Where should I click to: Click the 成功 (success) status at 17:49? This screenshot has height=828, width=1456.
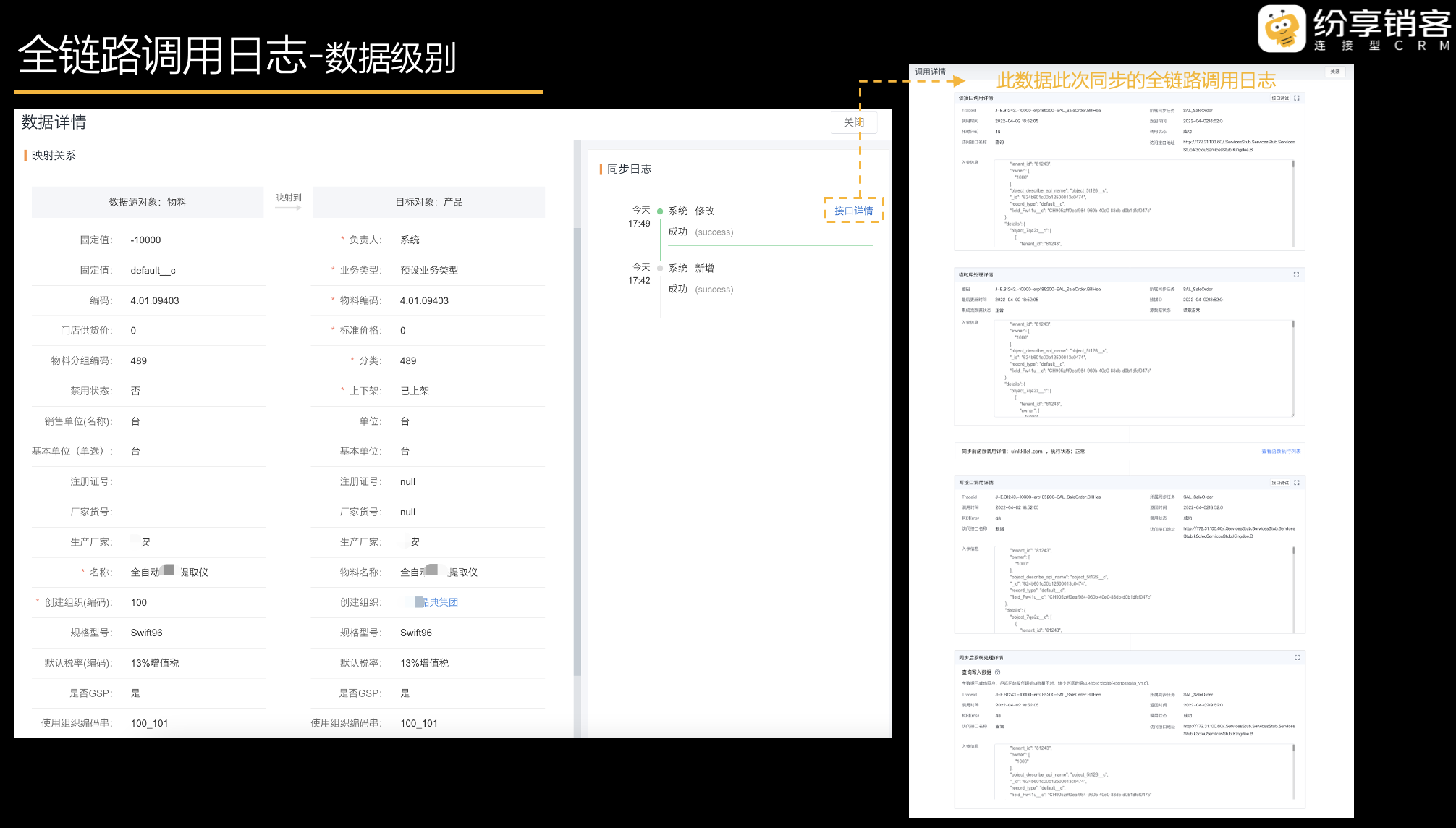(701, 232)
